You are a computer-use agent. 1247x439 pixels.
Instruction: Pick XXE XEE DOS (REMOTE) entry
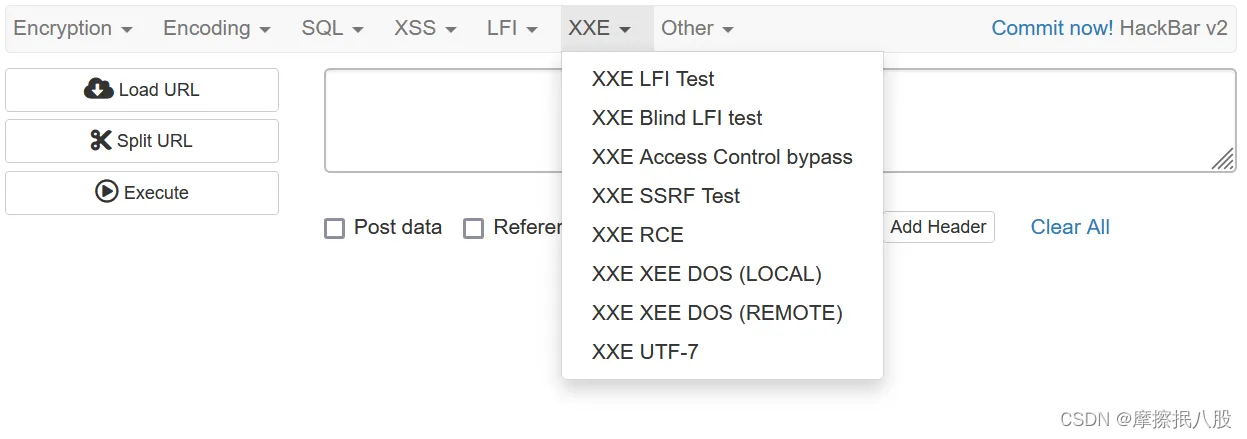point(717,313)
